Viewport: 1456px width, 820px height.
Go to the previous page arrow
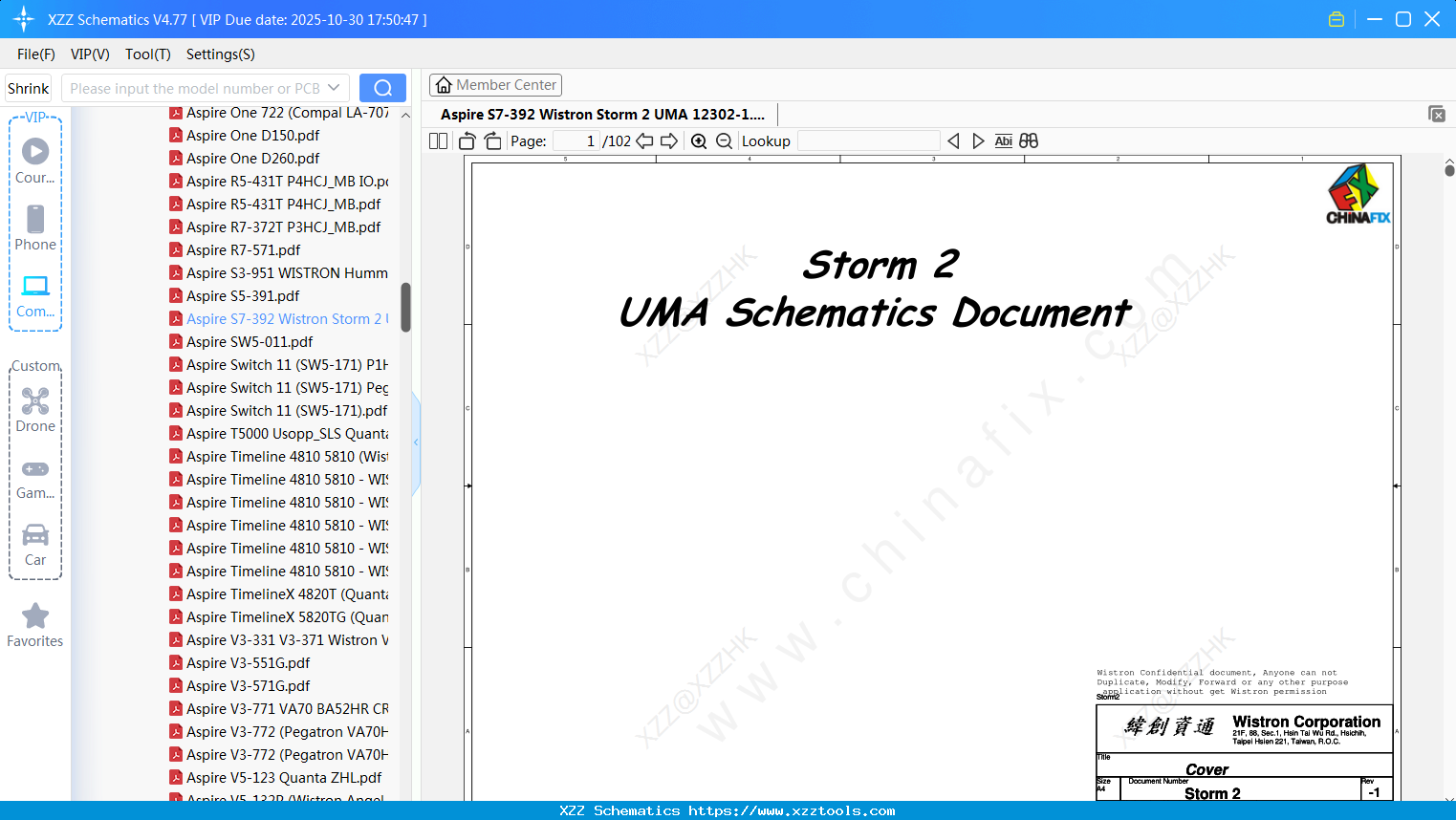pos(644,141)
